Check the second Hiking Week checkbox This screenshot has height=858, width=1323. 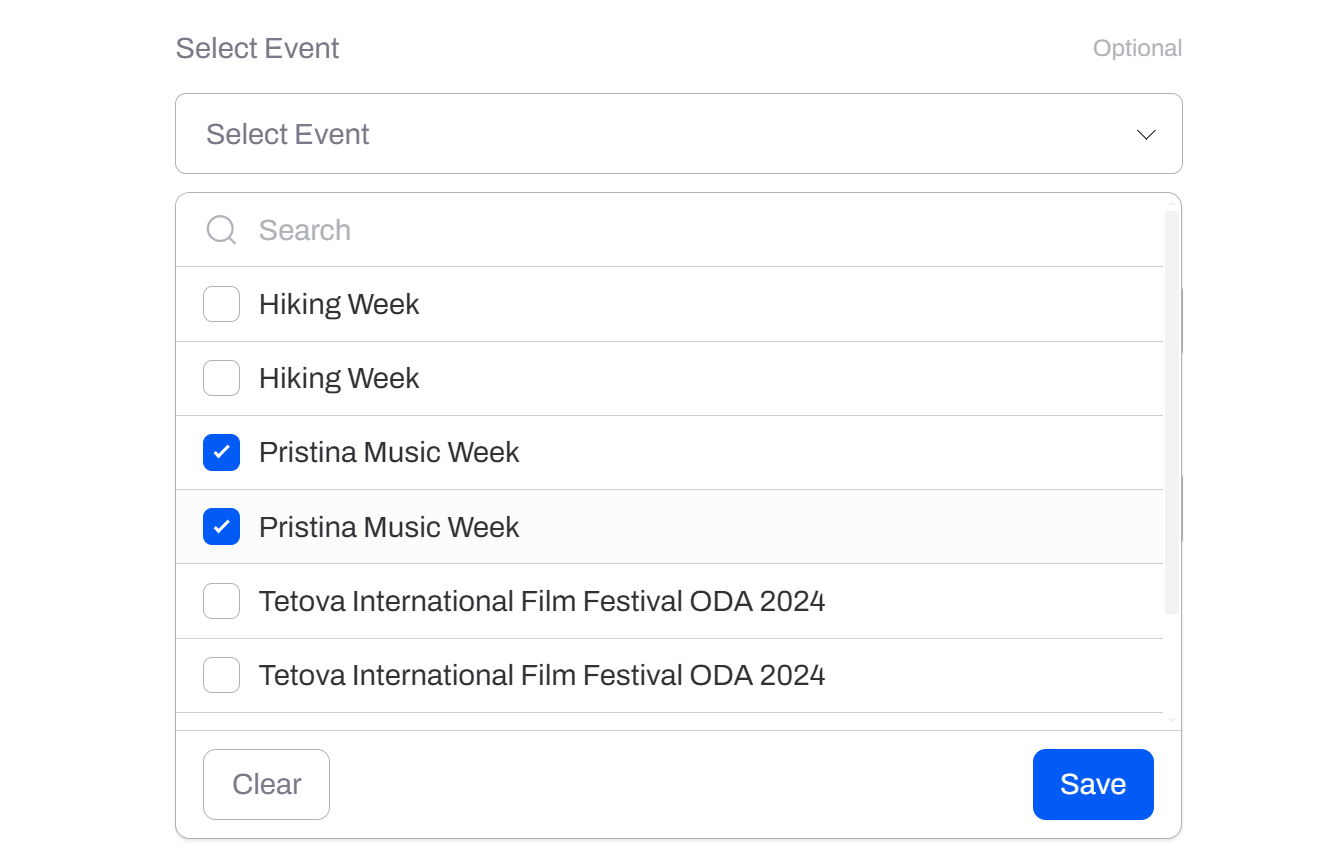click(221, 378)
